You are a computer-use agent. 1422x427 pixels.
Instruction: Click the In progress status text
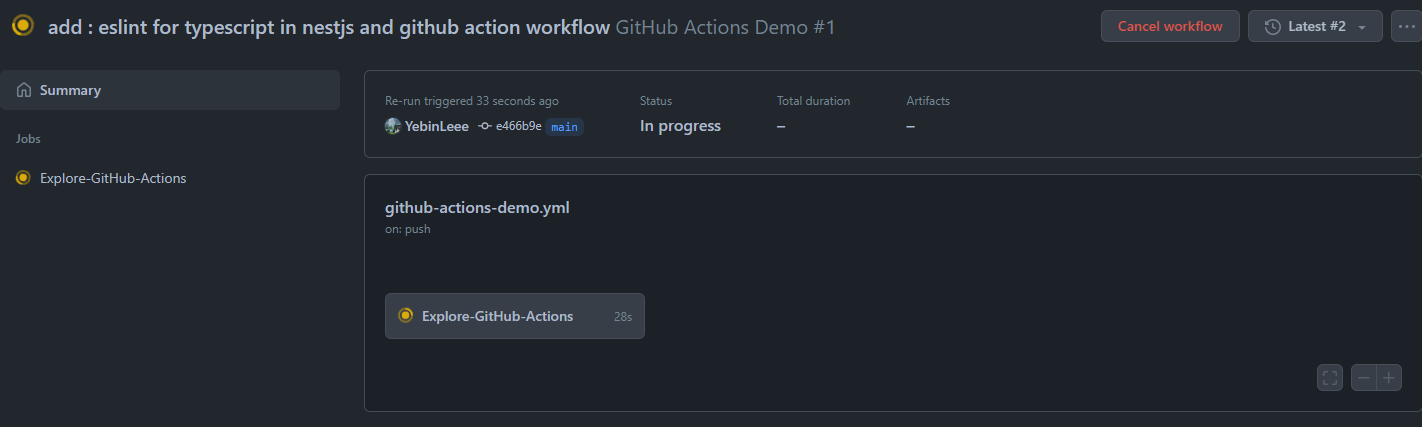[x=680, y=126]
